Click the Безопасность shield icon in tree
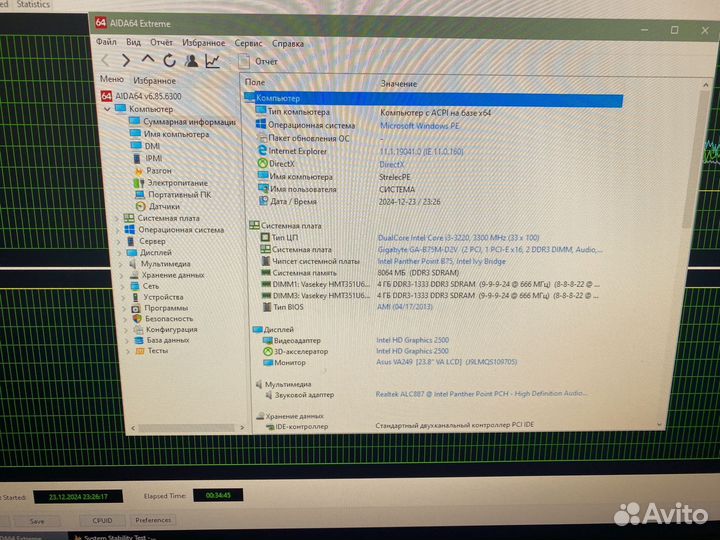 137,319
